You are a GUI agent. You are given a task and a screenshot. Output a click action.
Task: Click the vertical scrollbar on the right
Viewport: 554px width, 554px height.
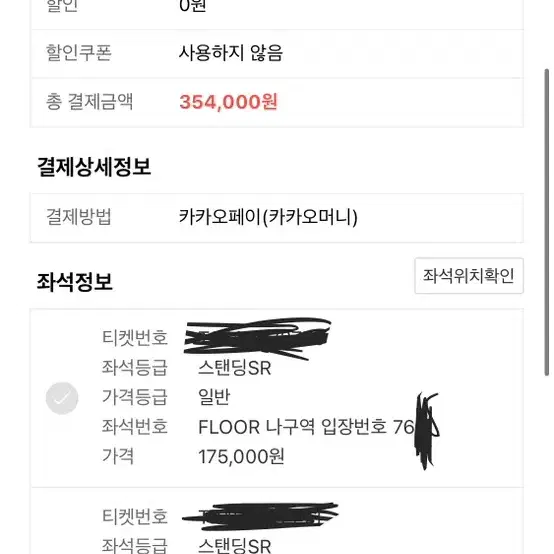[547, 222]
